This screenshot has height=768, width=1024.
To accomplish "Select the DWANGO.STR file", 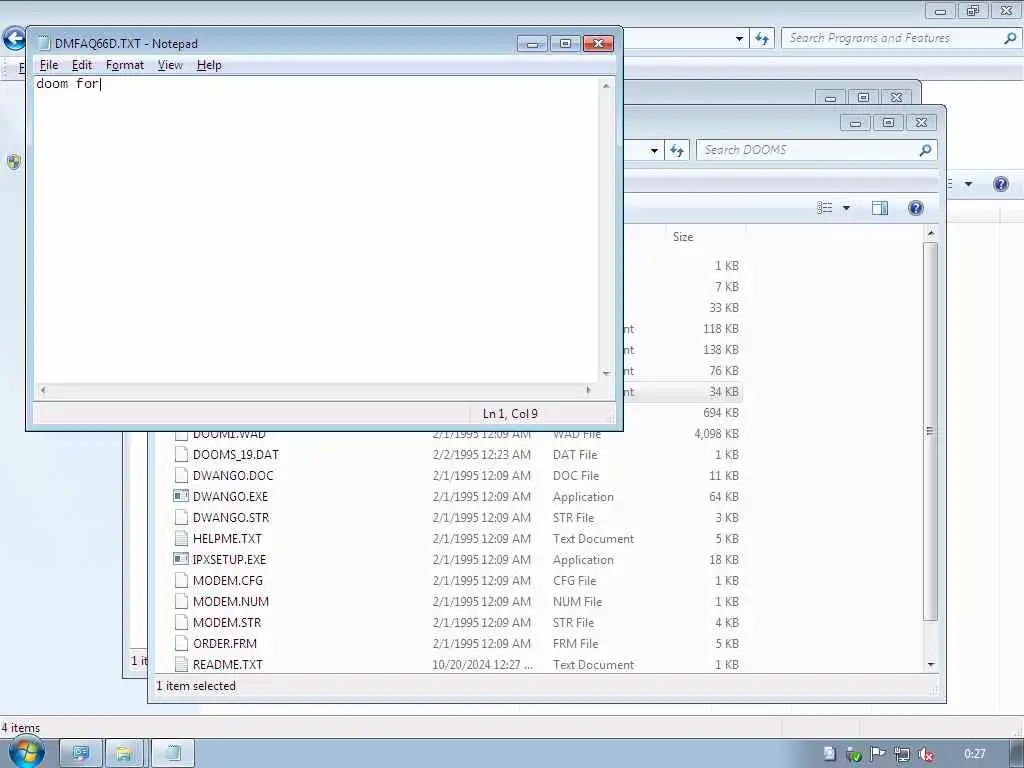I will pos(231,517).
